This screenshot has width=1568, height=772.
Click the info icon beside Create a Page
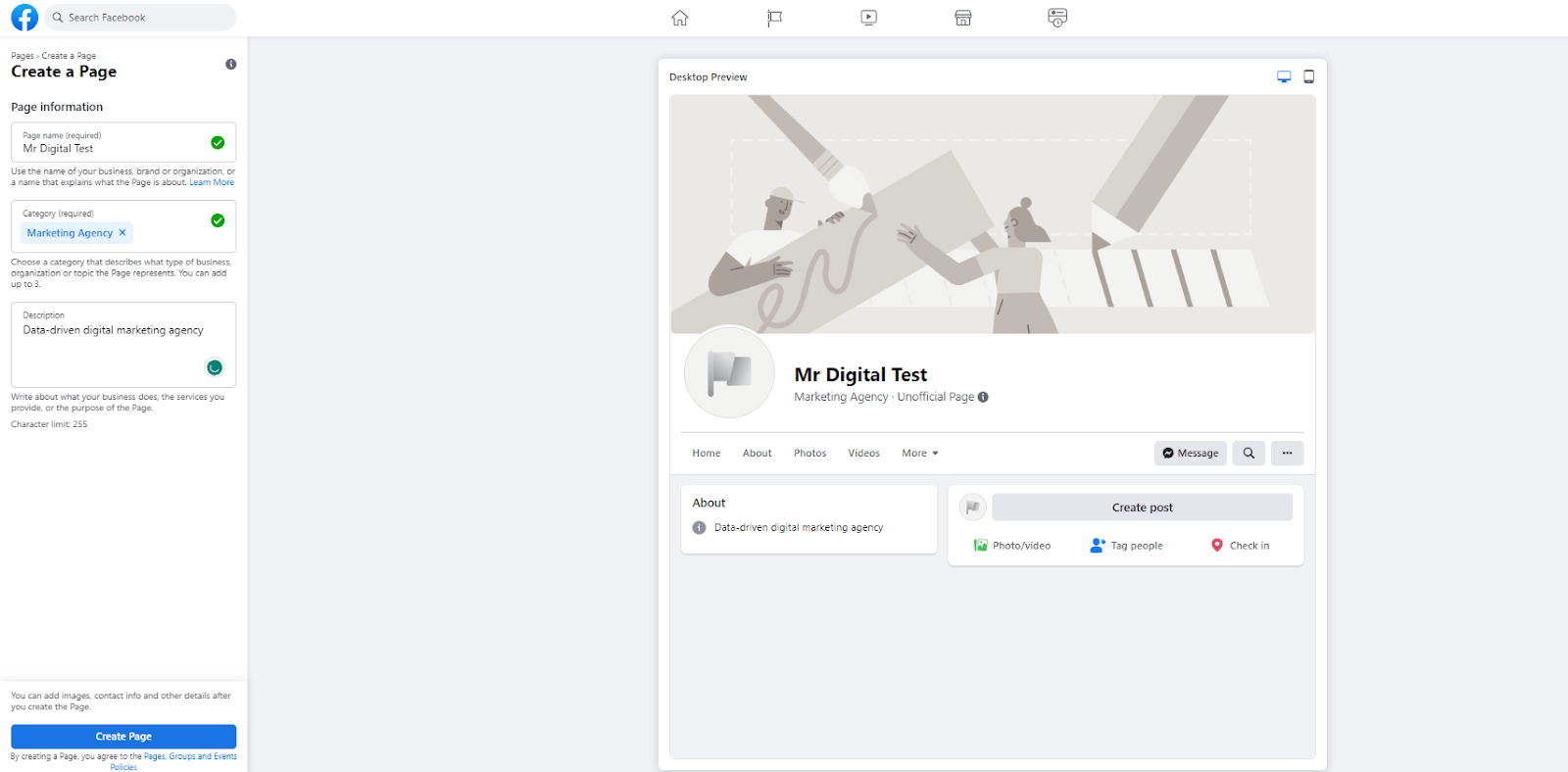point(231,65)
